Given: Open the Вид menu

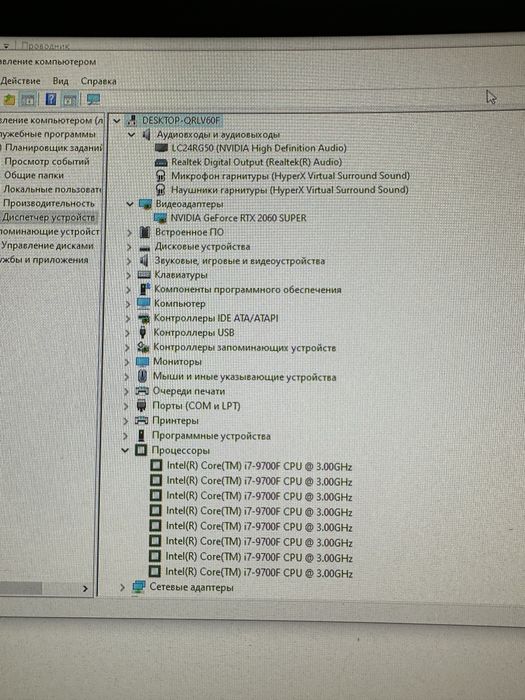Looking at the screenshot, I should coord(60,81).
